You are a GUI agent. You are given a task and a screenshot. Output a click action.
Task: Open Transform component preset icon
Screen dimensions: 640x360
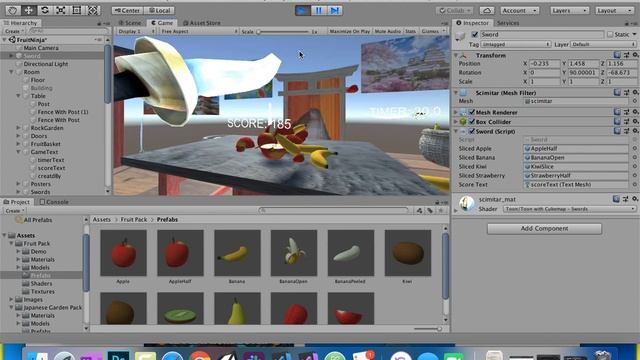coord(626,55)
